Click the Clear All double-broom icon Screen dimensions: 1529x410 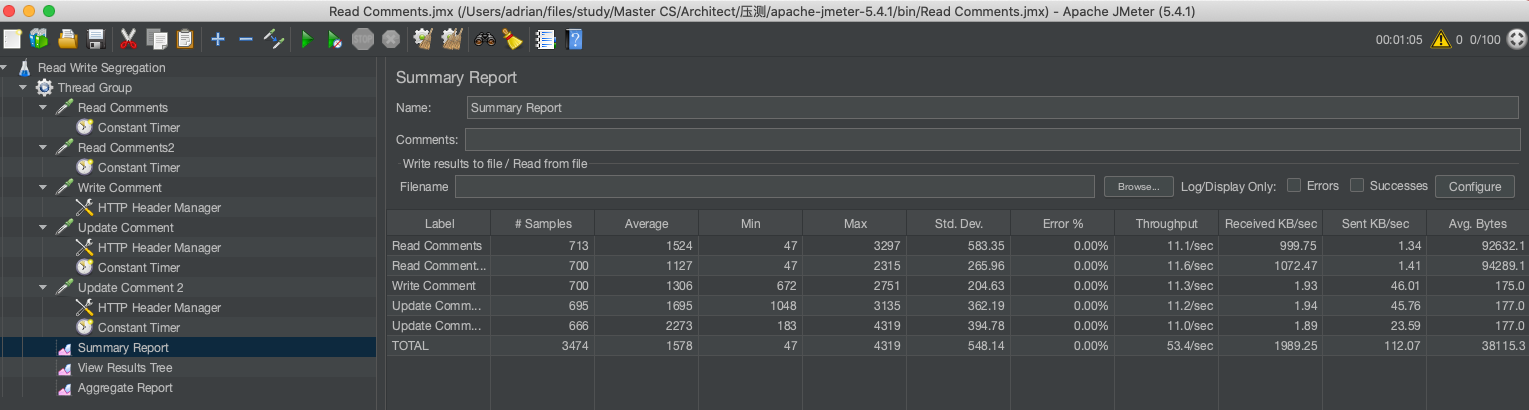click(451, 40)
